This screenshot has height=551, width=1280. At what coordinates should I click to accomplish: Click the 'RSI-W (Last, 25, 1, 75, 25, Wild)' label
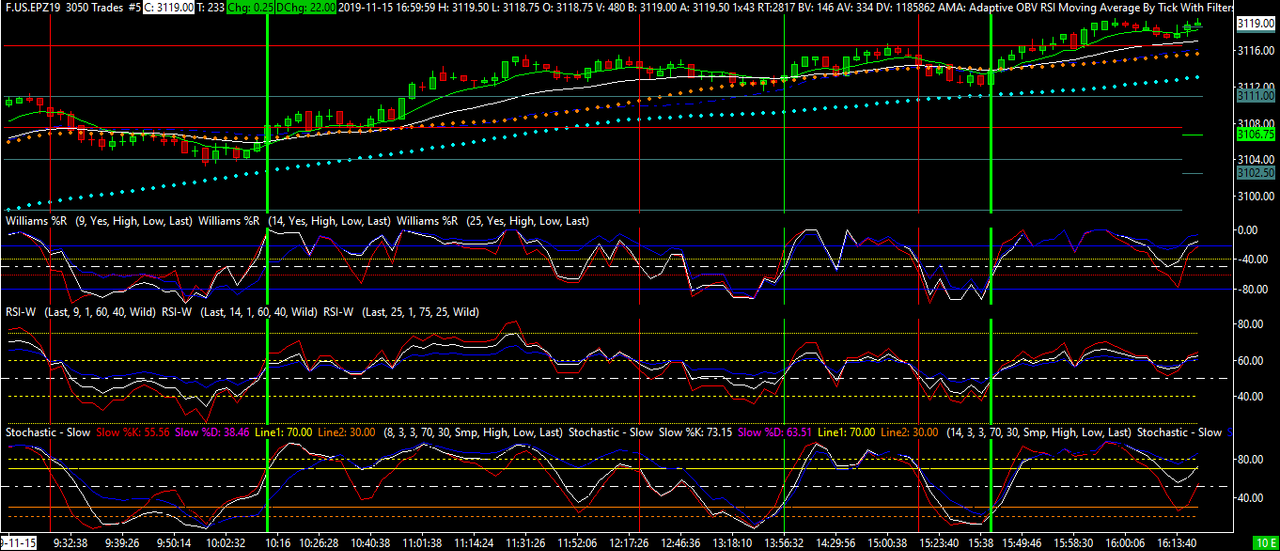pos(401,312)
